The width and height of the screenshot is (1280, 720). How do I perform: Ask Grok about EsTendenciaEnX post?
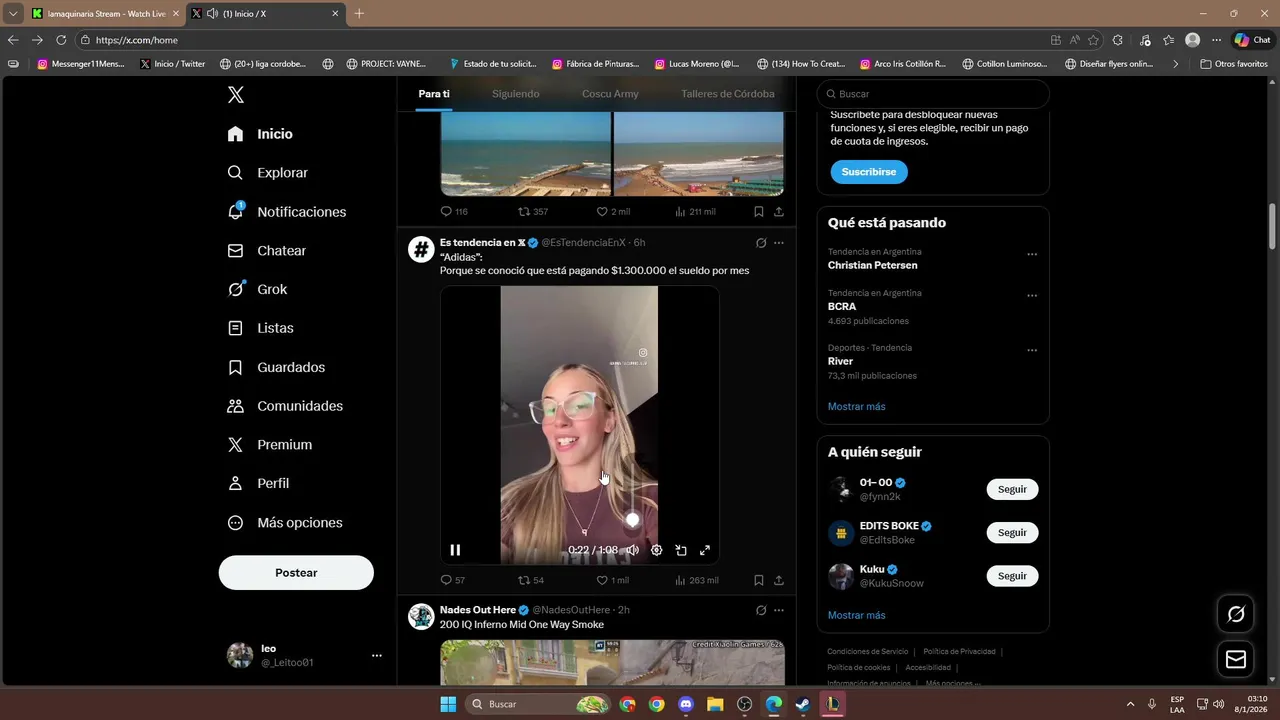point(761,243)
